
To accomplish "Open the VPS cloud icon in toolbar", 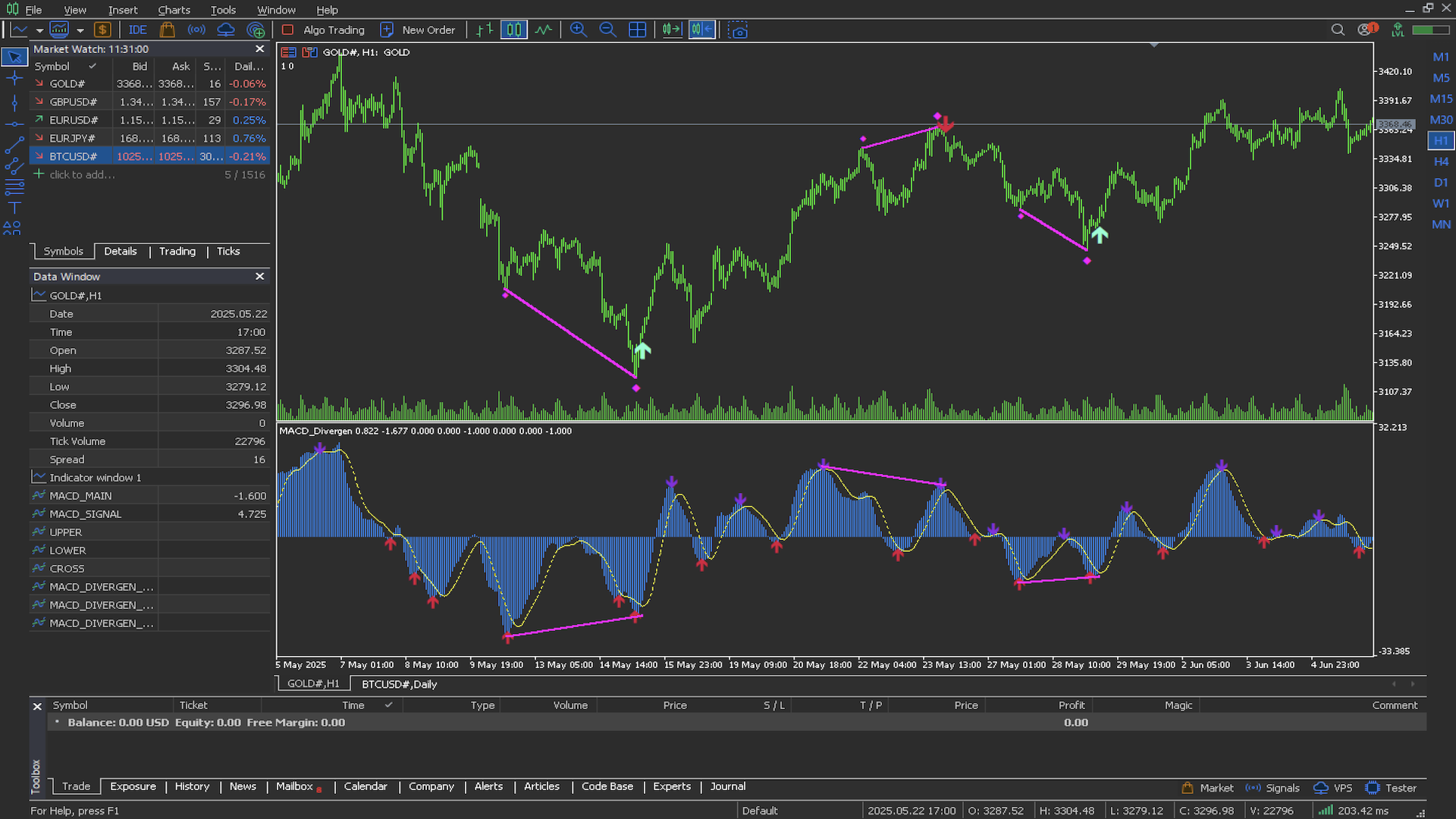I will coord(226,30).
